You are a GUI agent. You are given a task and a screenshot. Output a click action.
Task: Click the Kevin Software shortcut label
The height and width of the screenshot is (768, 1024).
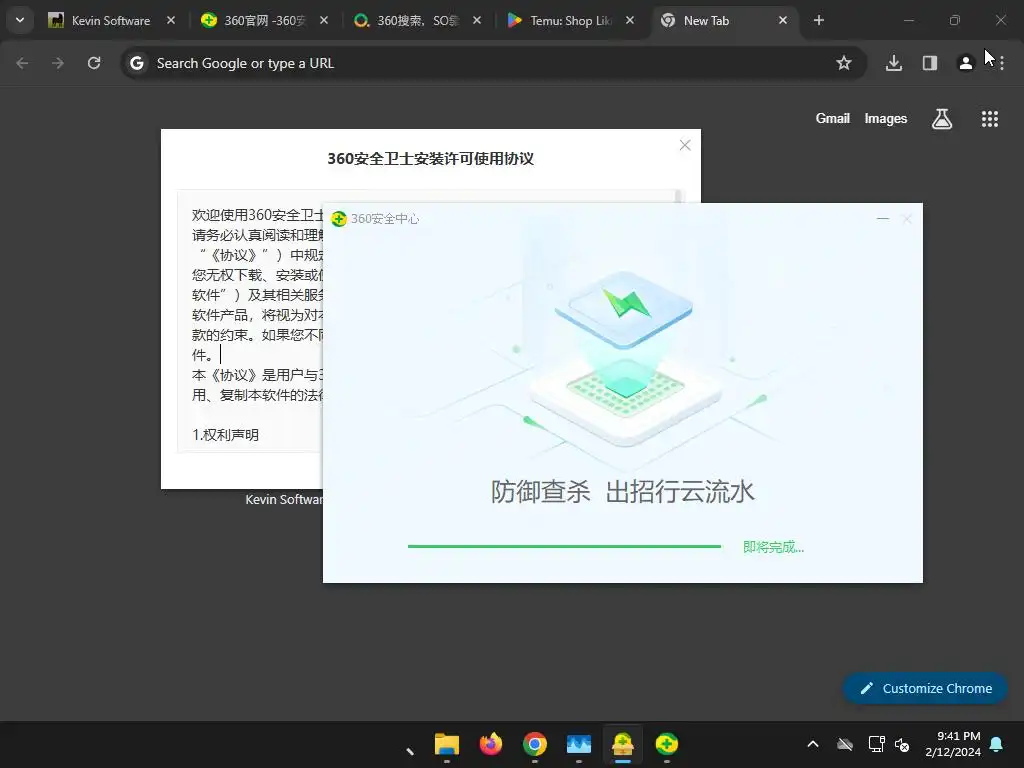[x=284, y=499]
